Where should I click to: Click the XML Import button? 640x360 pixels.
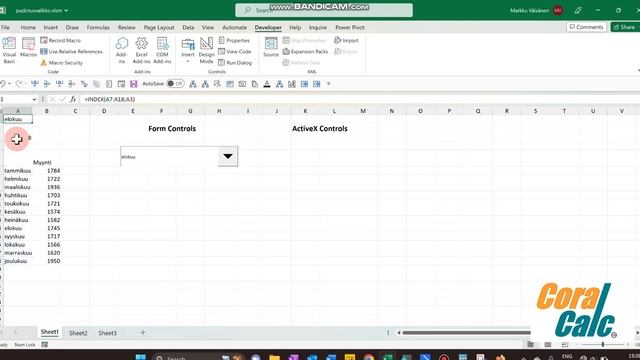tap(346, 40)
